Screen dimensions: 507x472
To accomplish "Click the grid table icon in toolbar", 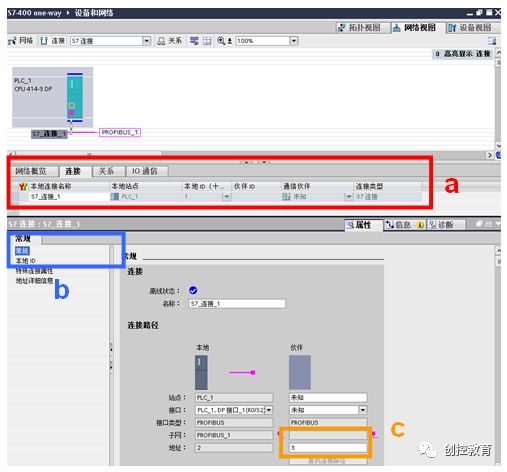I will (207, 41).
